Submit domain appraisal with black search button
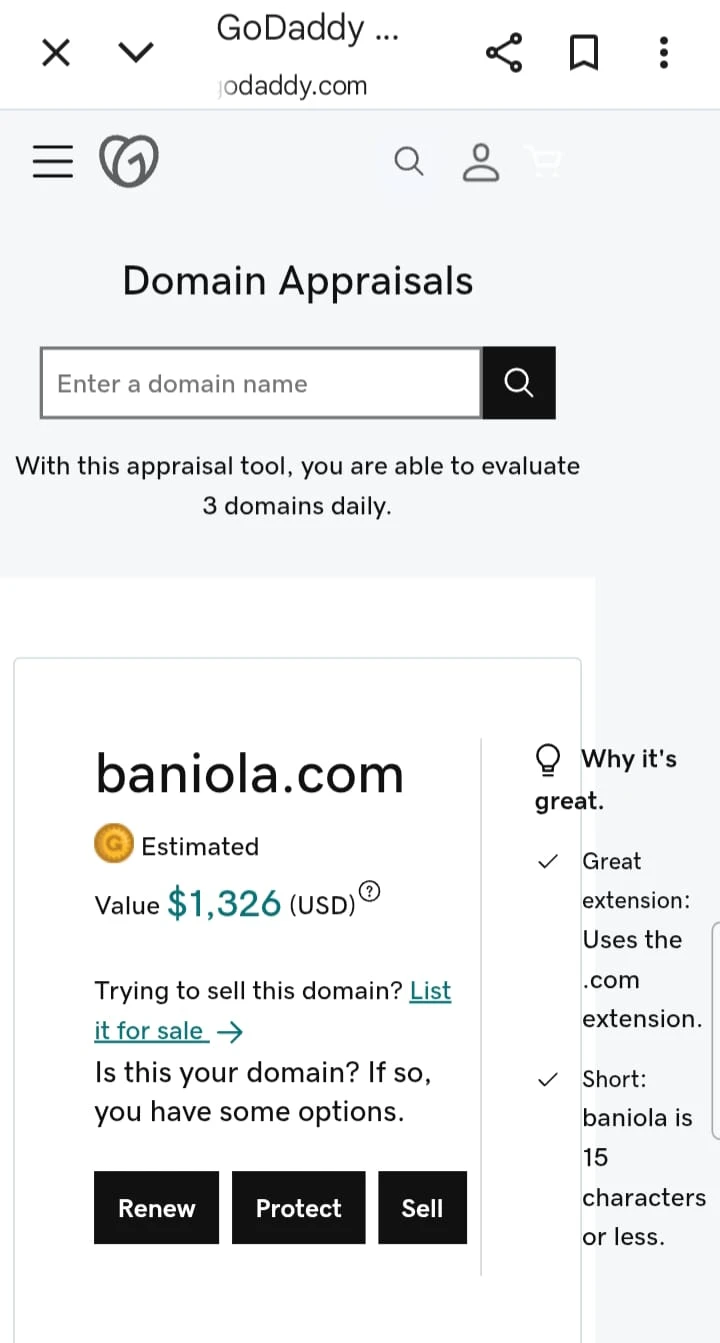The image size is (720, 1343). tap(518, 383)
